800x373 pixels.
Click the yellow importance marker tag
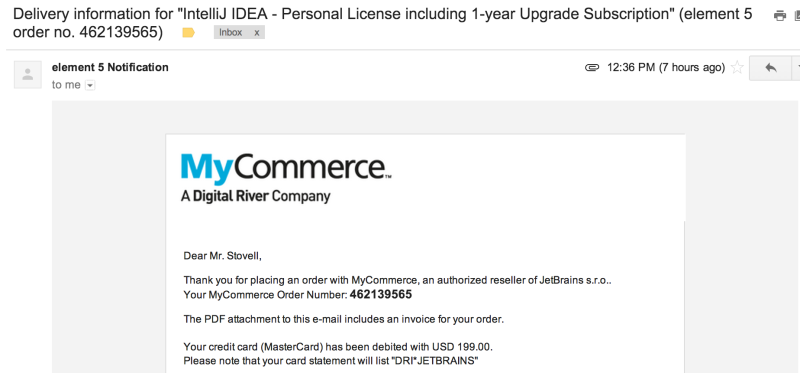coord(188,33)
